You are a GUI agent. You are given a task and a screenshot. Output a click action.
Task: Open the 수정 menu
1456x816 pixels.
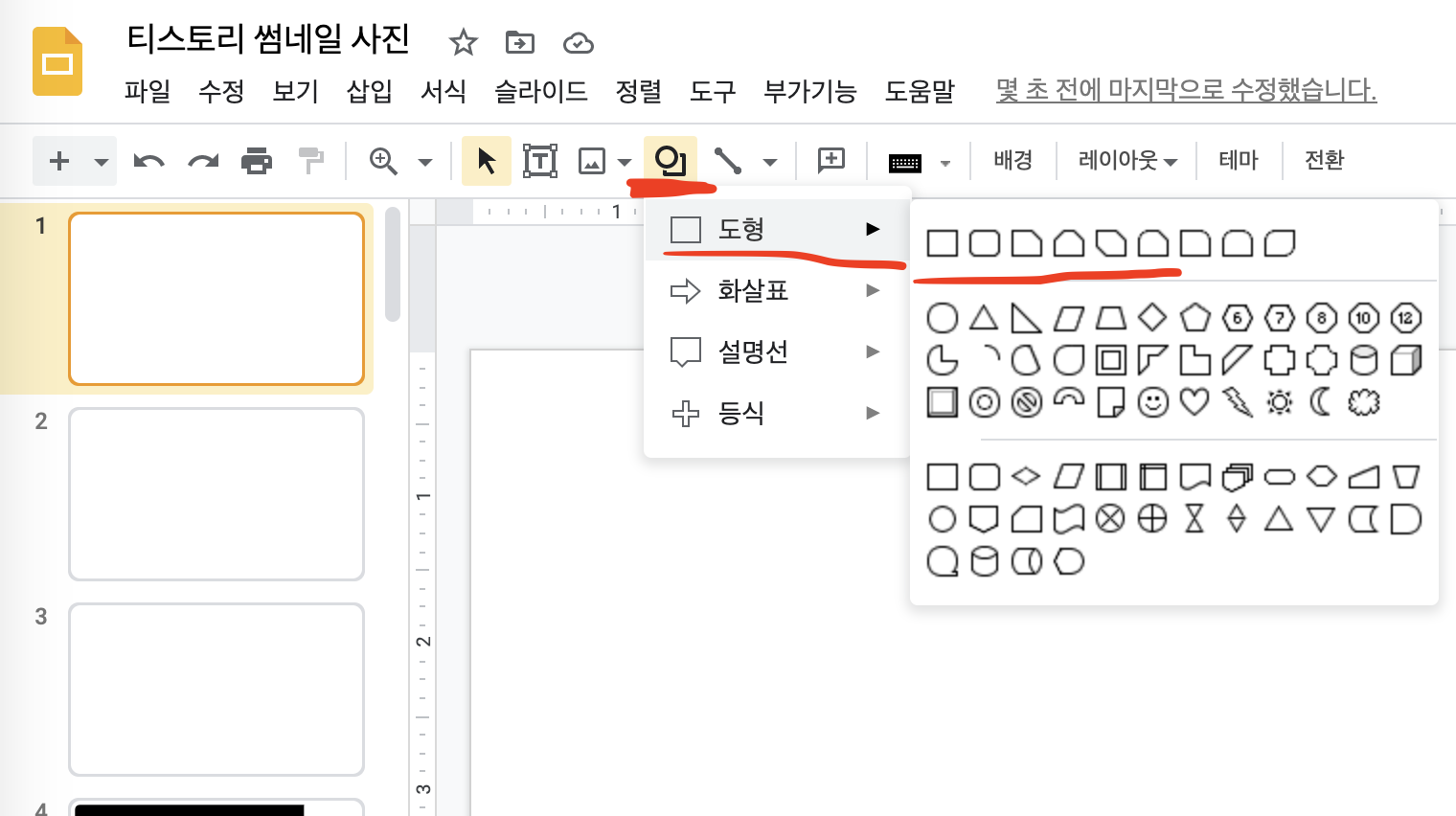221,91
